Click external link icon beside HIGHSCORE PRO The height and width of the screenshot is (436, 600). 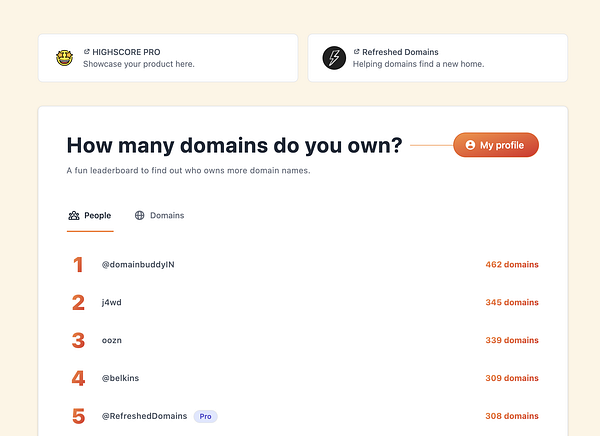pos(87,51)
